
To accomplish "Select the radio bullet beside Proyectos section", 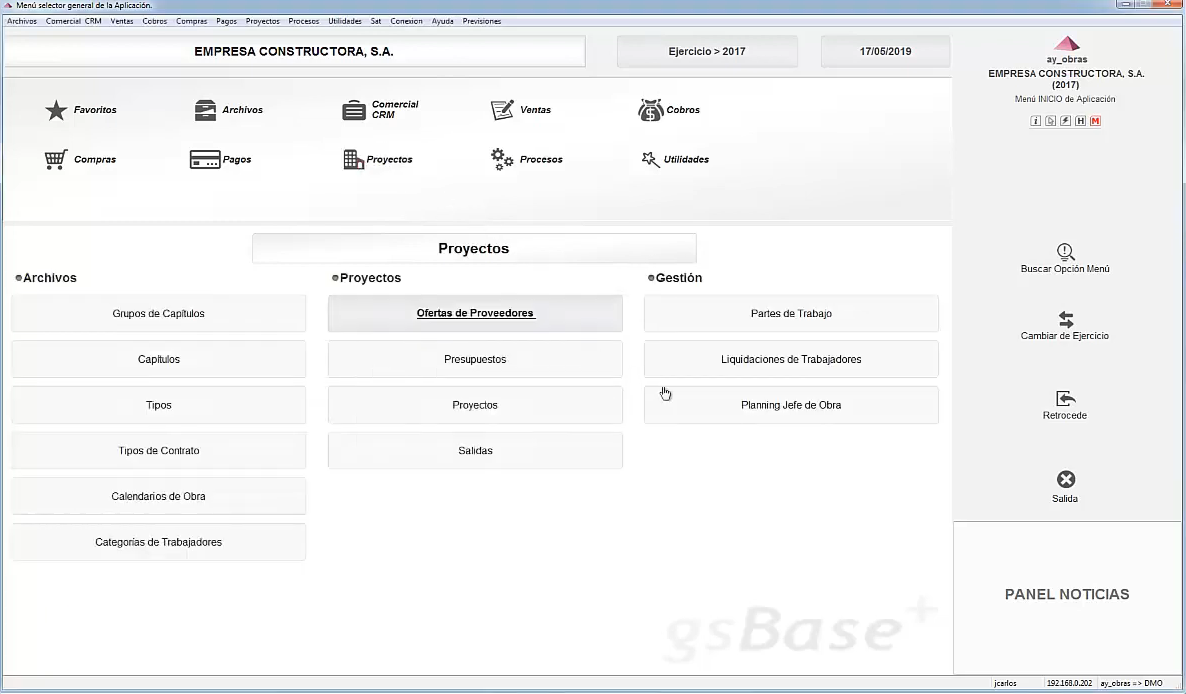I will (334, 277).
